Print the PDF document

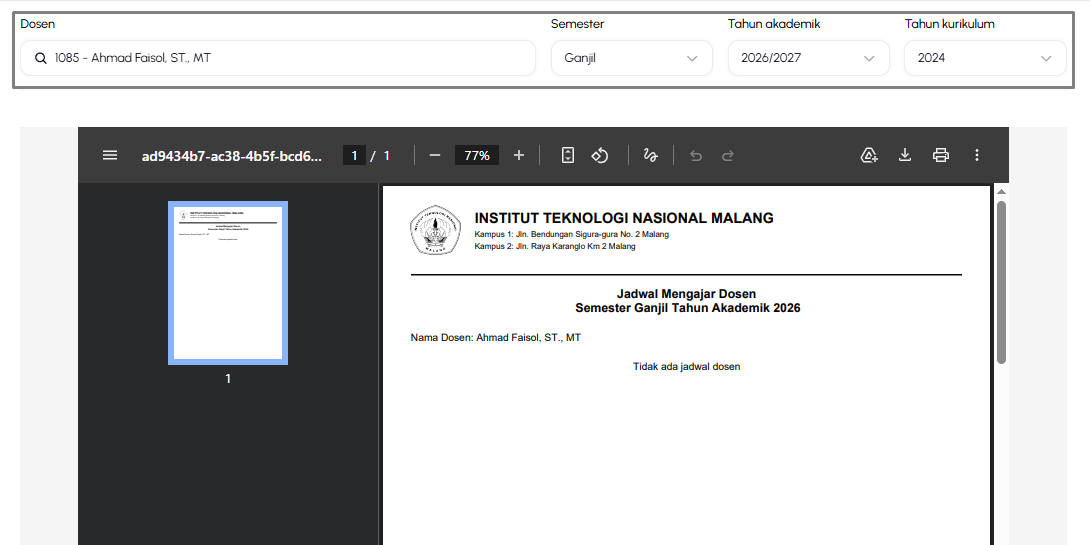pos(941,155)
